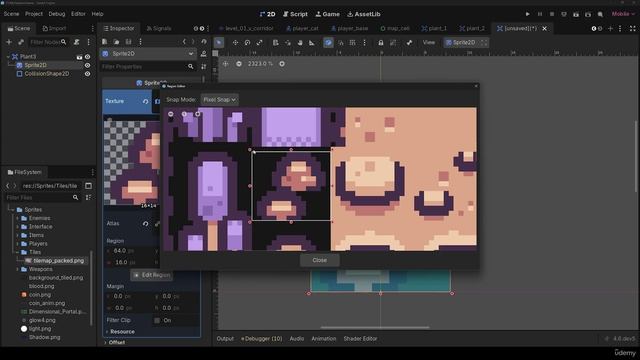Run the current scene icon

[576, 14]
